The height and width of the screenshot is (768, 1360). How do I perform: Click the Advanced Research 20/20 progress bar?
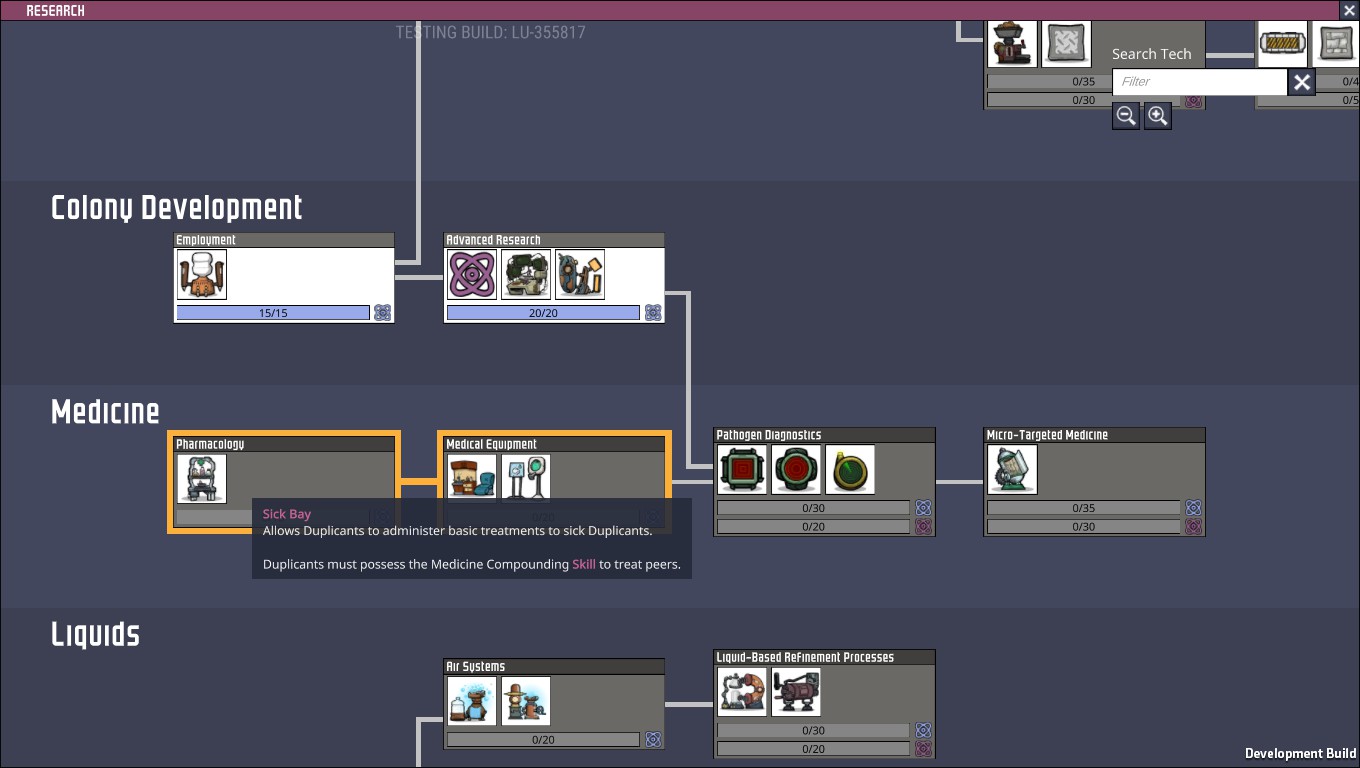[543, 313]
